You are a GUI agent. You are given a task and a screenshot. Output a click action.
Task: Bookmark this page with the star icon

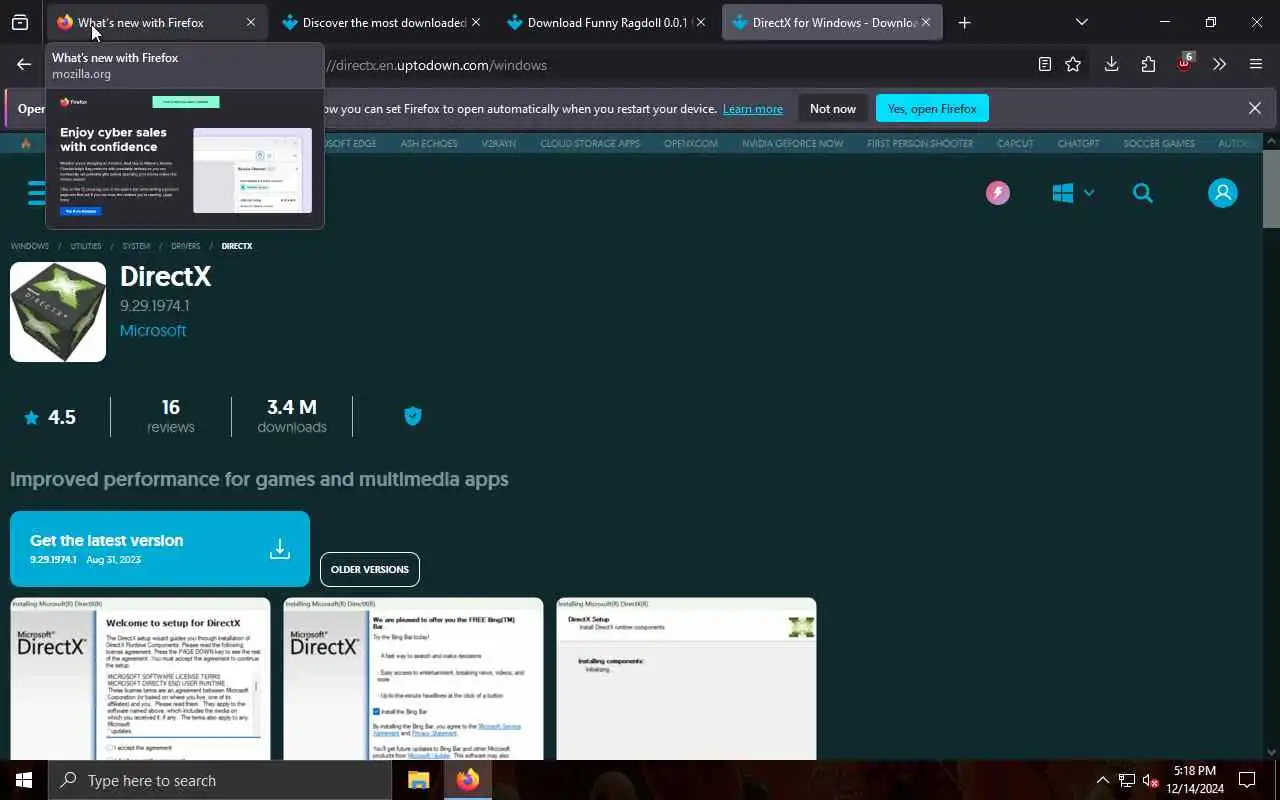(x=1073, y=64)
